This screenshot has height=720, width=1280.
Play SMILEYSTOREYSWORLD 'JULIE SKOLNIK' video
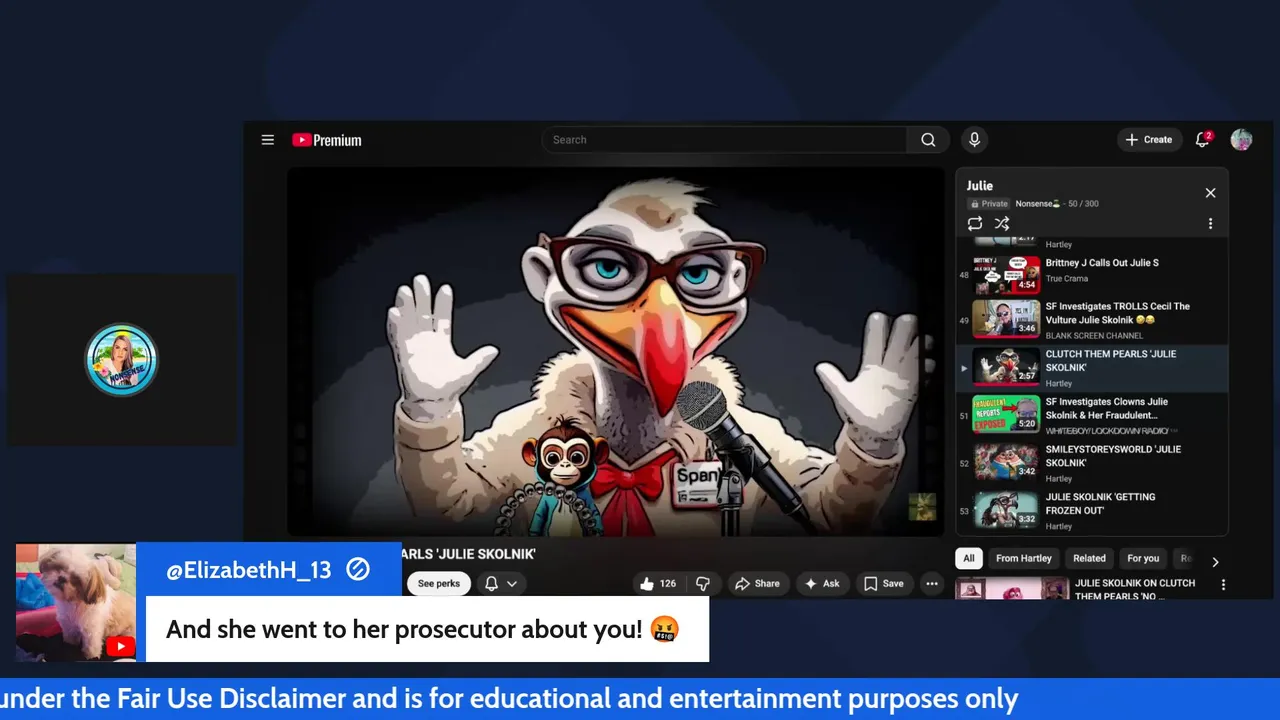pos(1092,463)
